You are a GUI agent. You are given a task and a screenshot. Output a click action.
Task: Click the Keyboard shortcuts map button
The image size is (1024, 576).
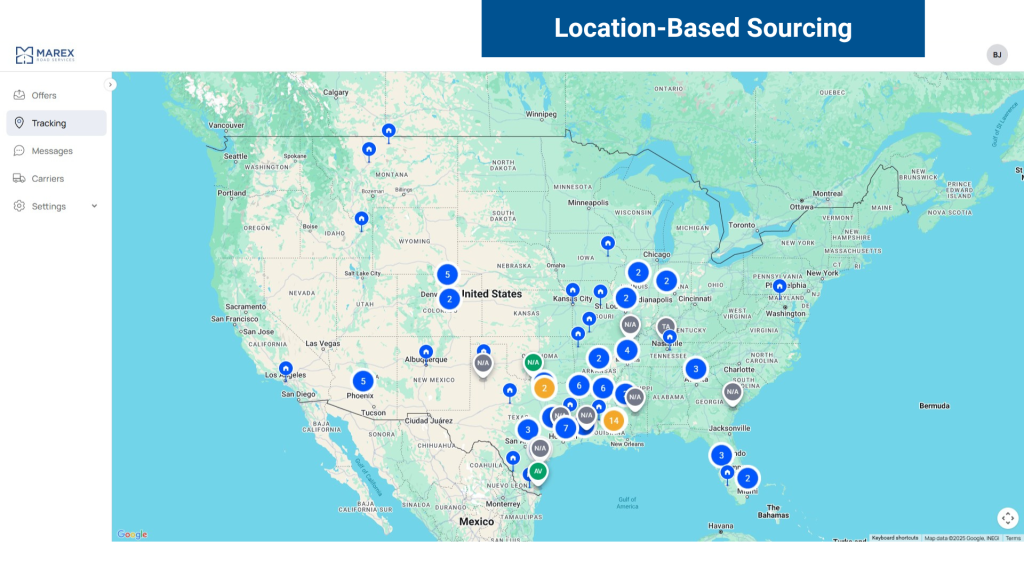coord(894,538)
